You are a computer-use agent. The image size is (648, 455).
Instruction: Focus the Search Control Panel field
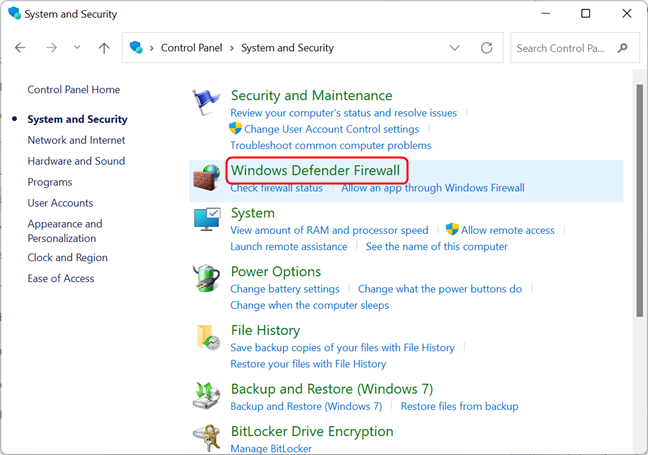(x=574, y=48)
